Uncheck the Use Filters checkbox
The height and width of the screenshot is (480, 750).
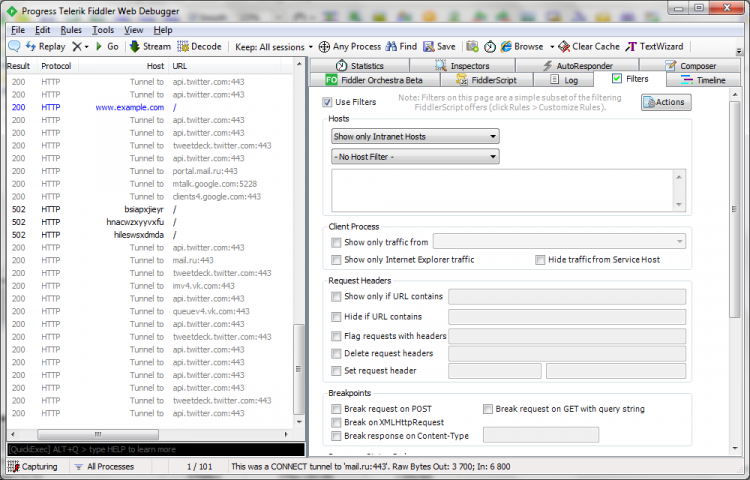[x=327, y=102]
